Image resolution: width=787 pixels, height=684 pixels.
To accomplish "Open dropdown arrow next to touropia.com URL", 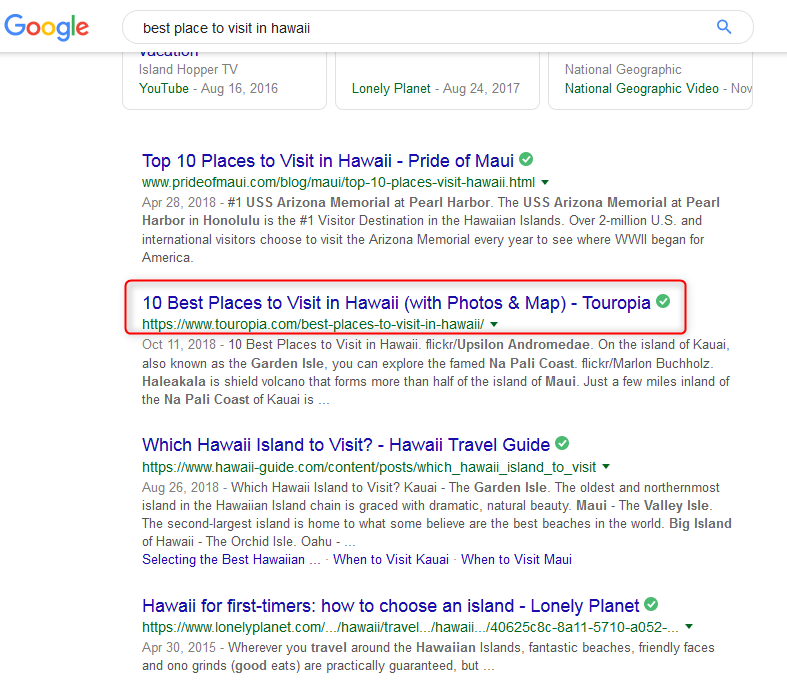I will [494, 325].
